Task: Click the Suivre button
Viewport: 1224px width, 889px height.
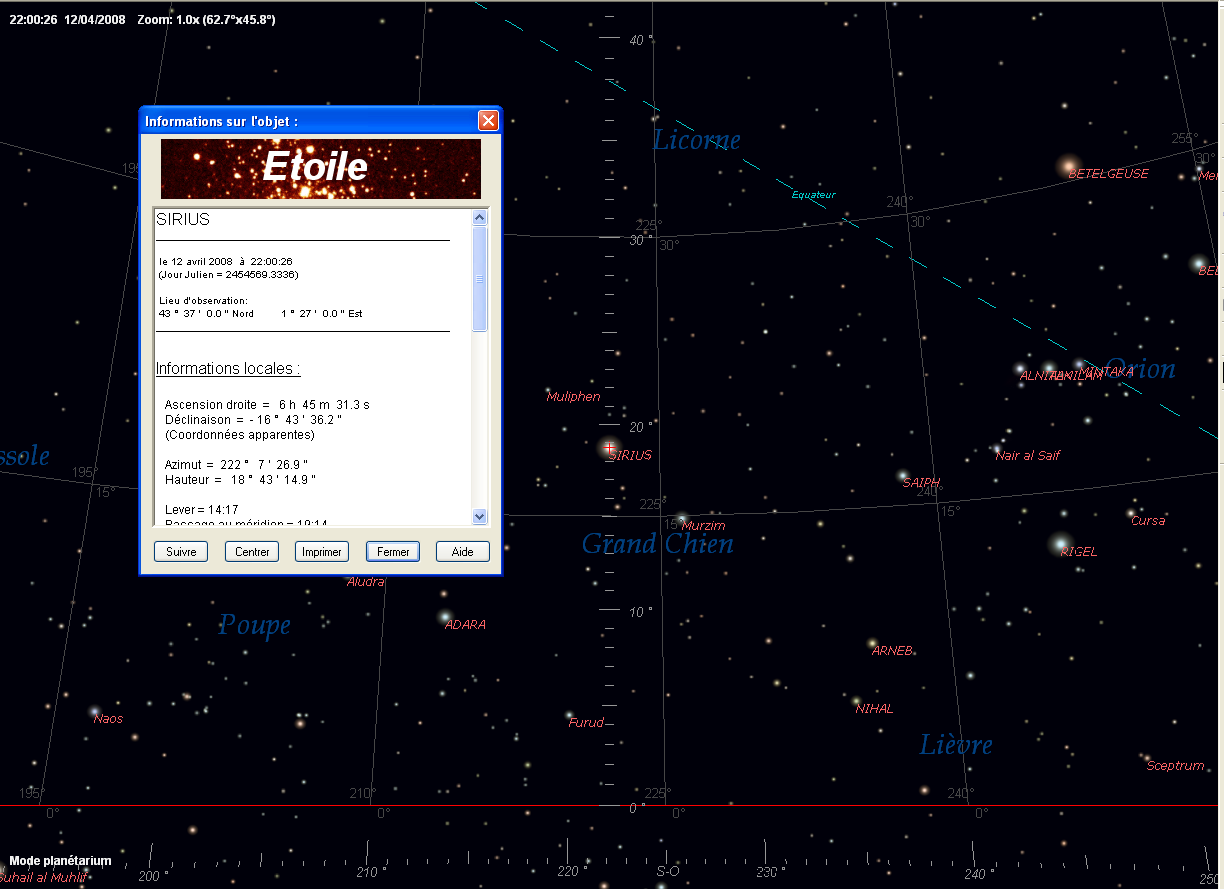Action: (x=181, y=552)
